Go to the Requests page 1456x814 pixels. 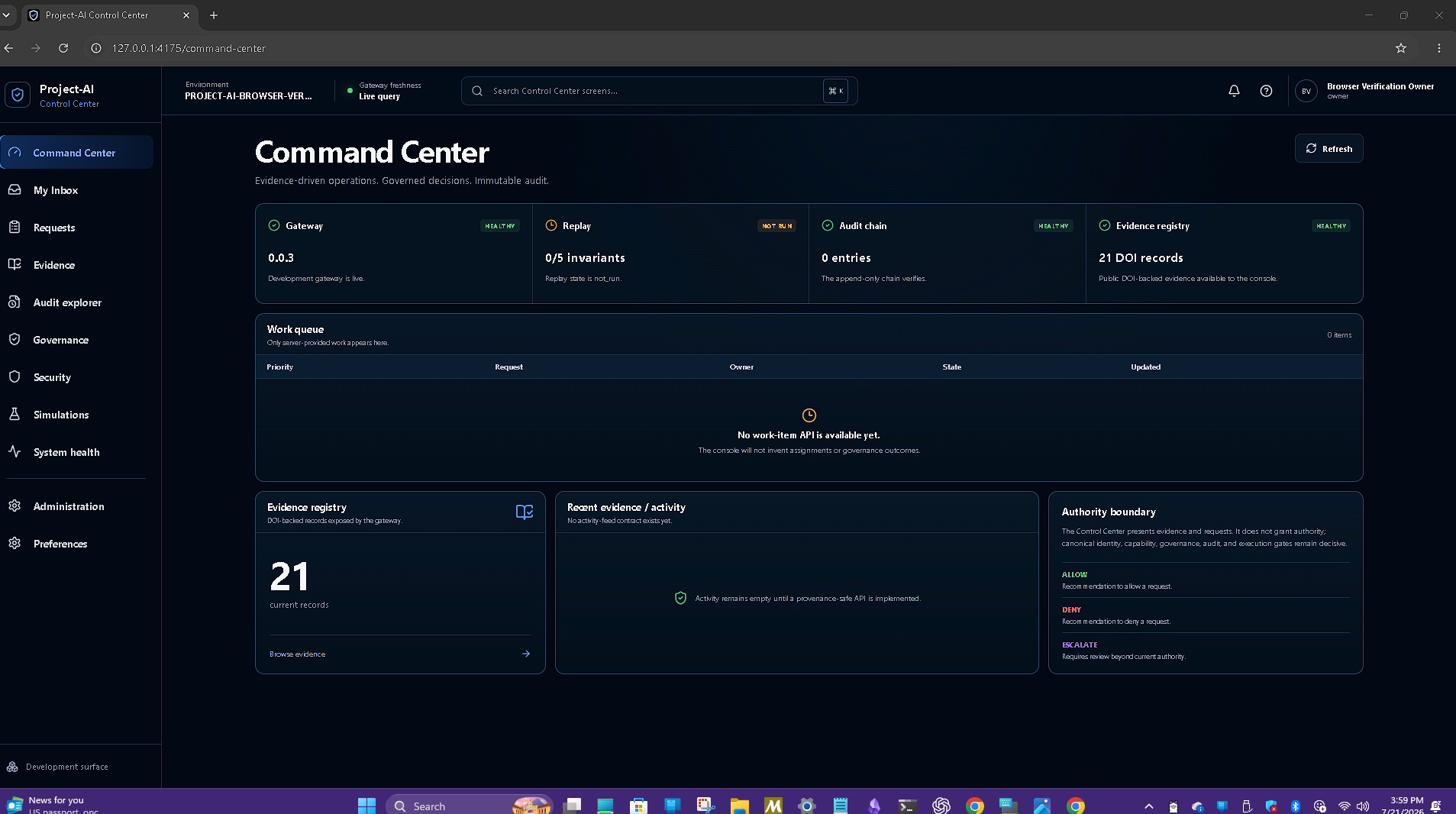tap(76, 228)
